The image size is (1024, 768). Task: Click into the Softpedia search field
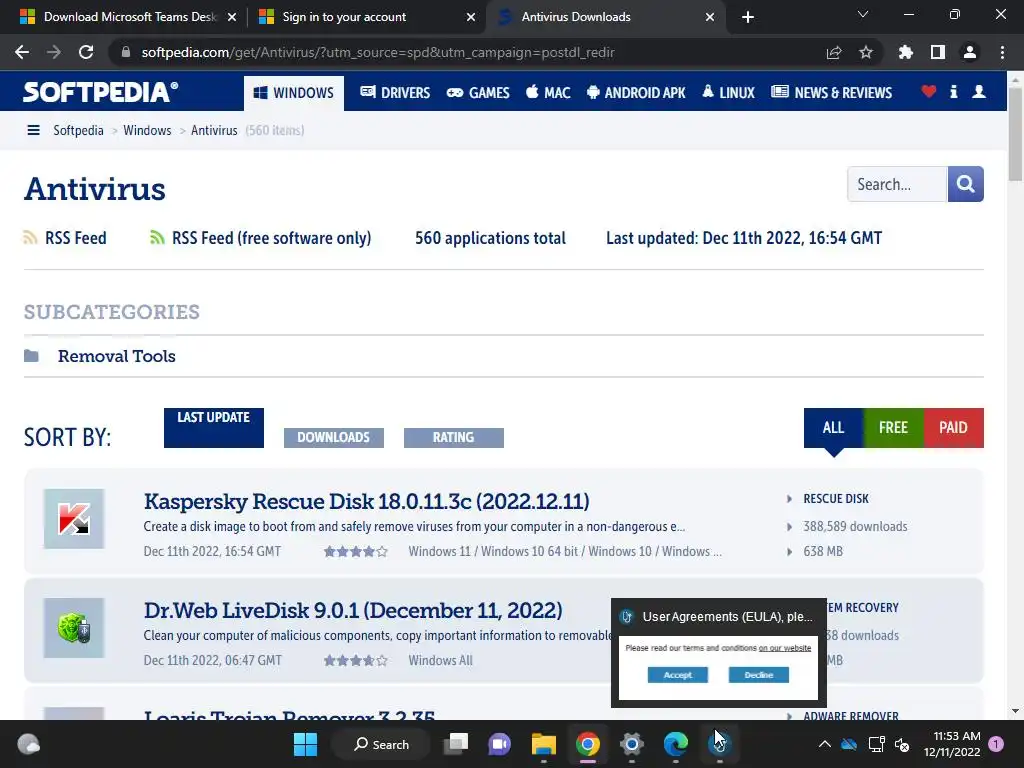897,184
